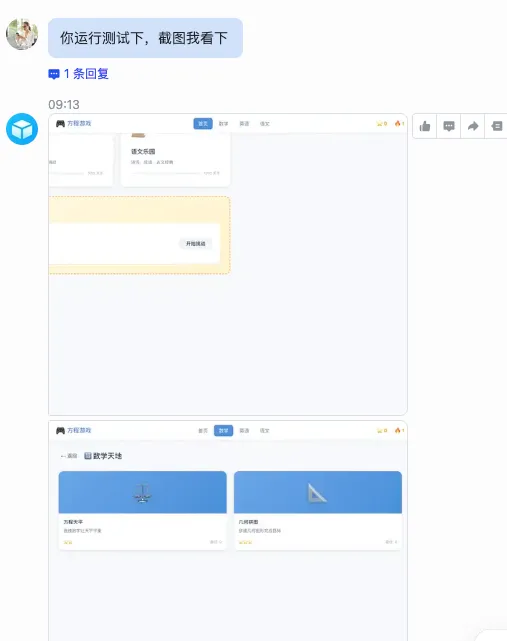Open the second screenshot showing 数学天地

tap(228, 531)
